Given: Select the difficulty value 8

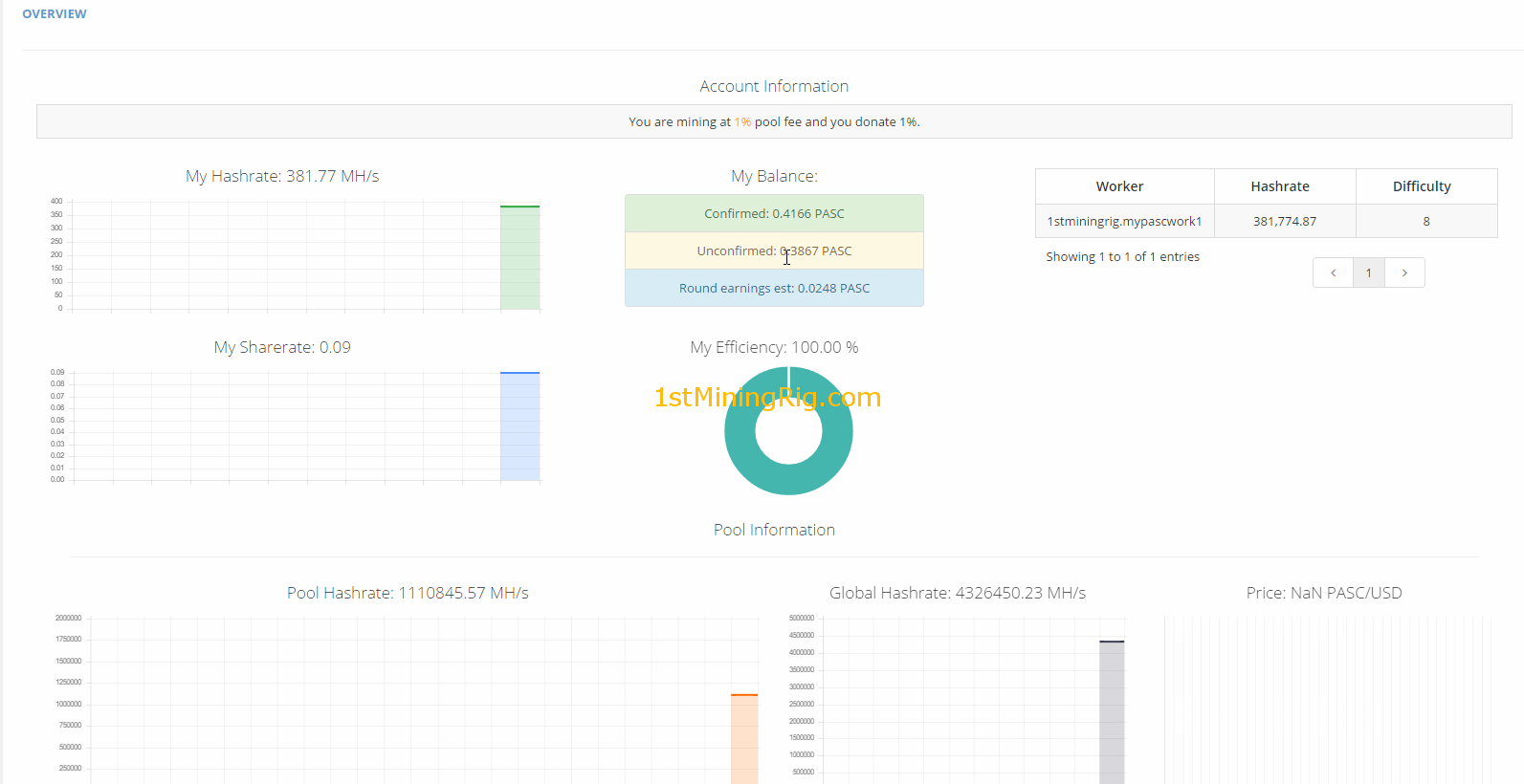Looking at the screenshot, I should 1426,221.
